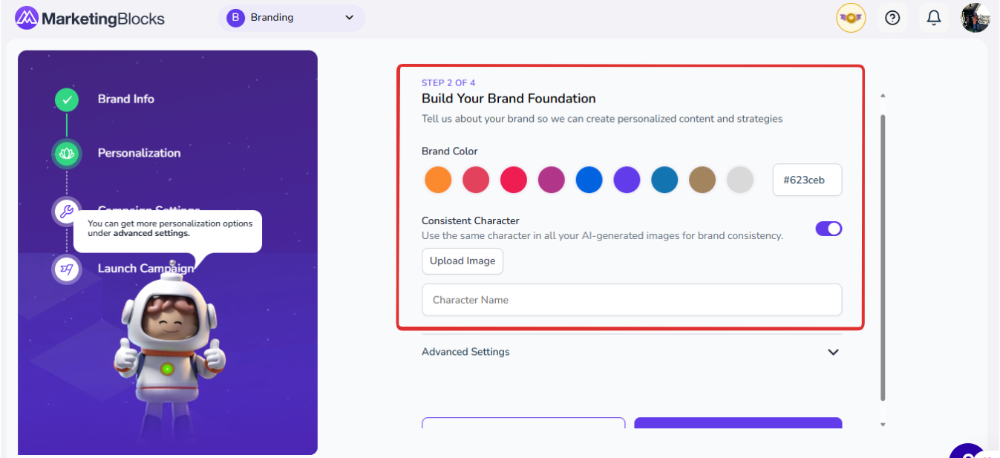Screen dimensions: 1000x458
Task: Click the Upload Image button
Action: (x=462, y=261)
